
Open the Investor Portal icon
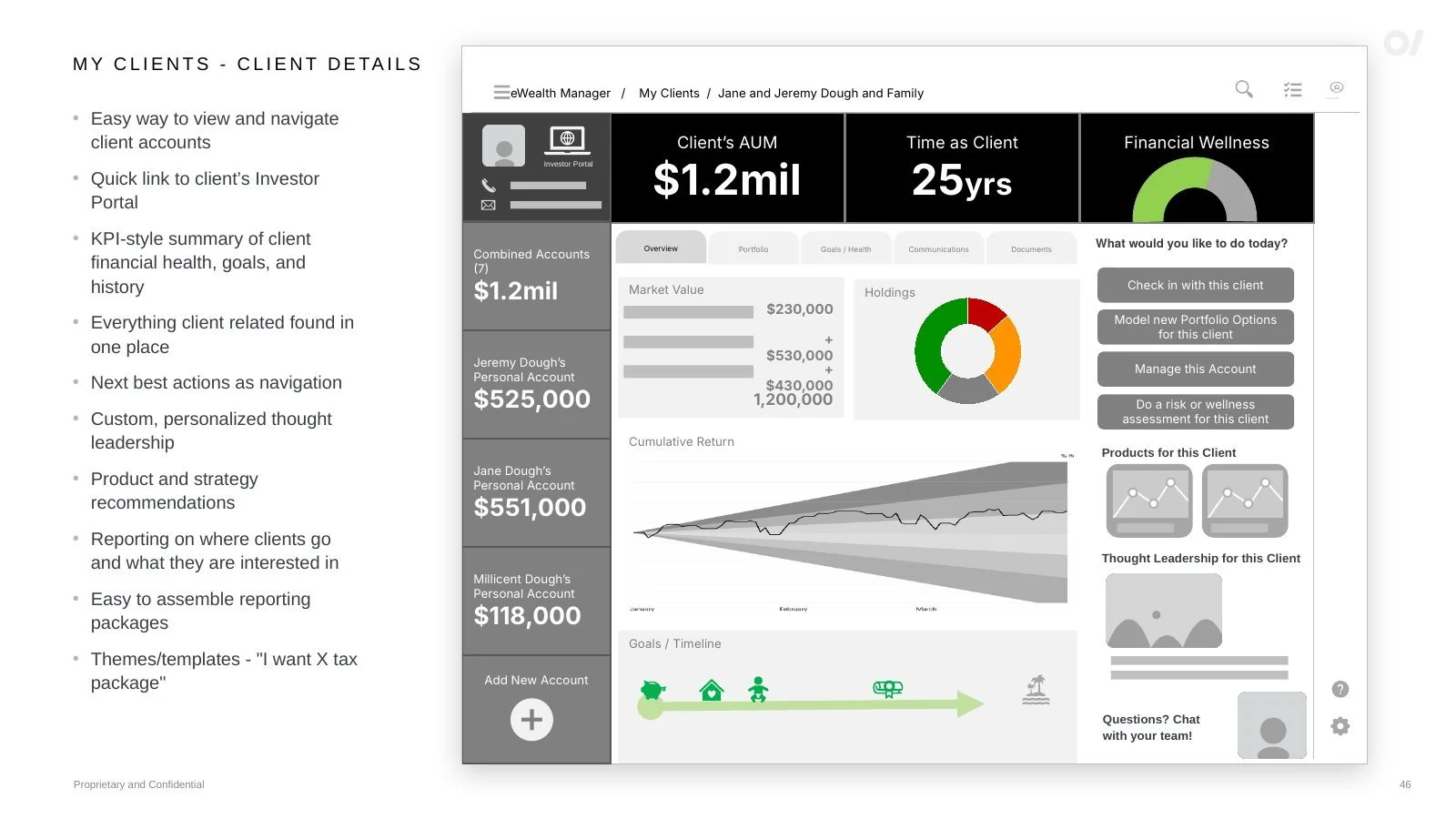point(567,141)
